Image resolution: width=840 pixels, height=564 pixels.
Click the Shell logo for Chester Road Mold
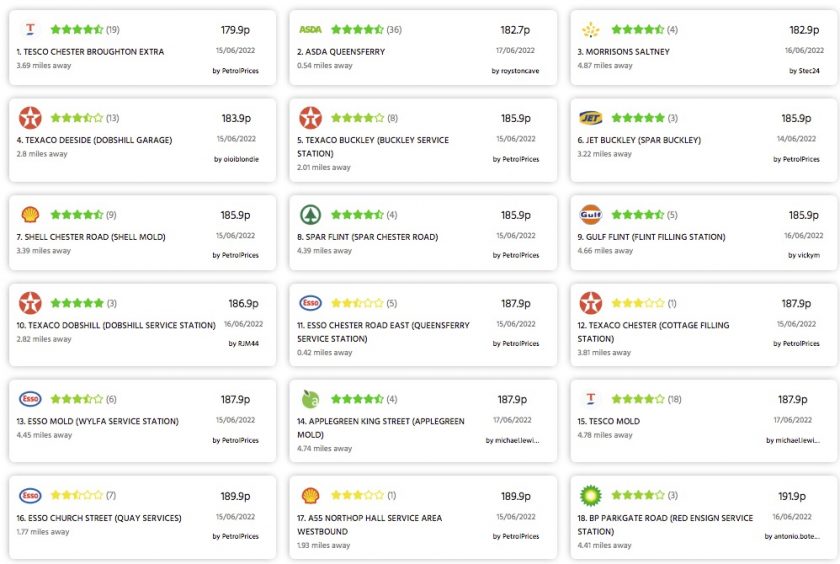(31, 215)
